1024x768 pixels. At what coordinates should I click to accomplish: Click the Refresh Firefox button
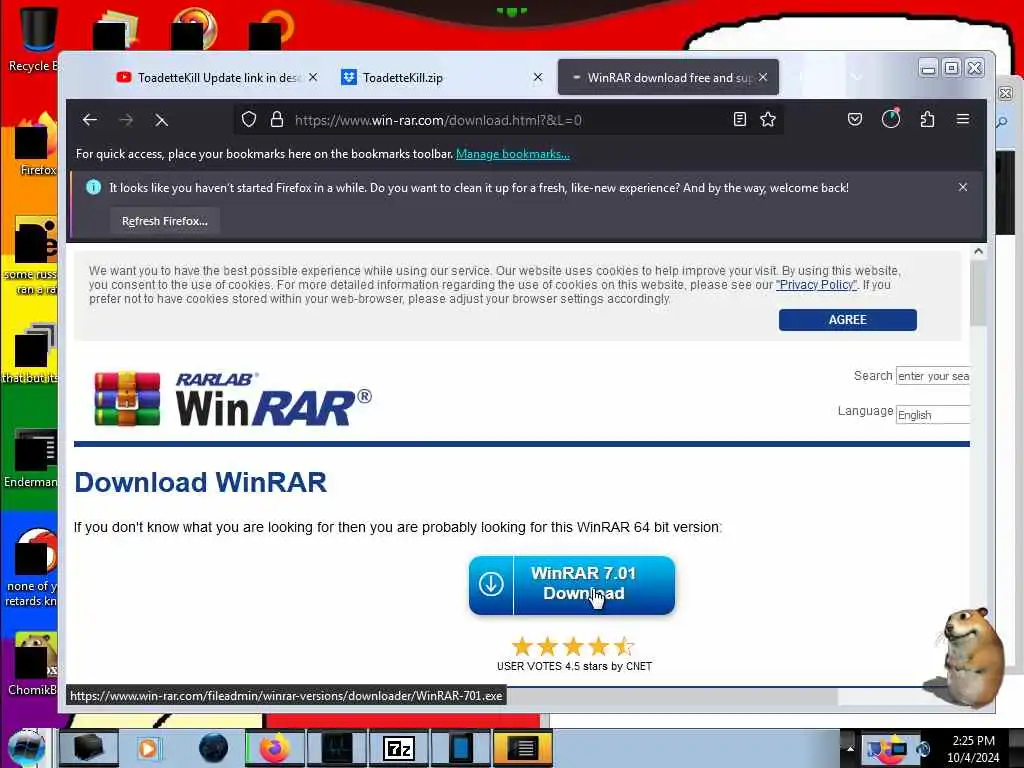point(165,221)
